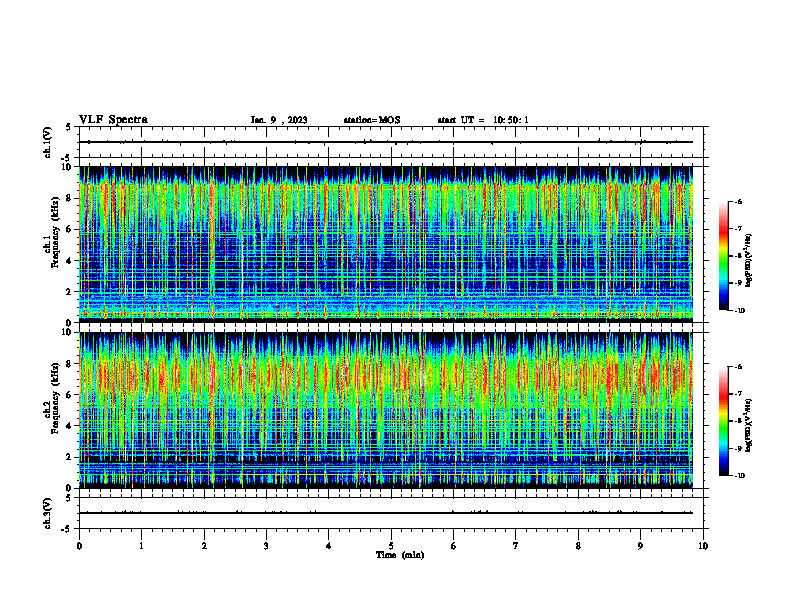
Task: Click the '7' minute tick label
Action: point(516,546)
